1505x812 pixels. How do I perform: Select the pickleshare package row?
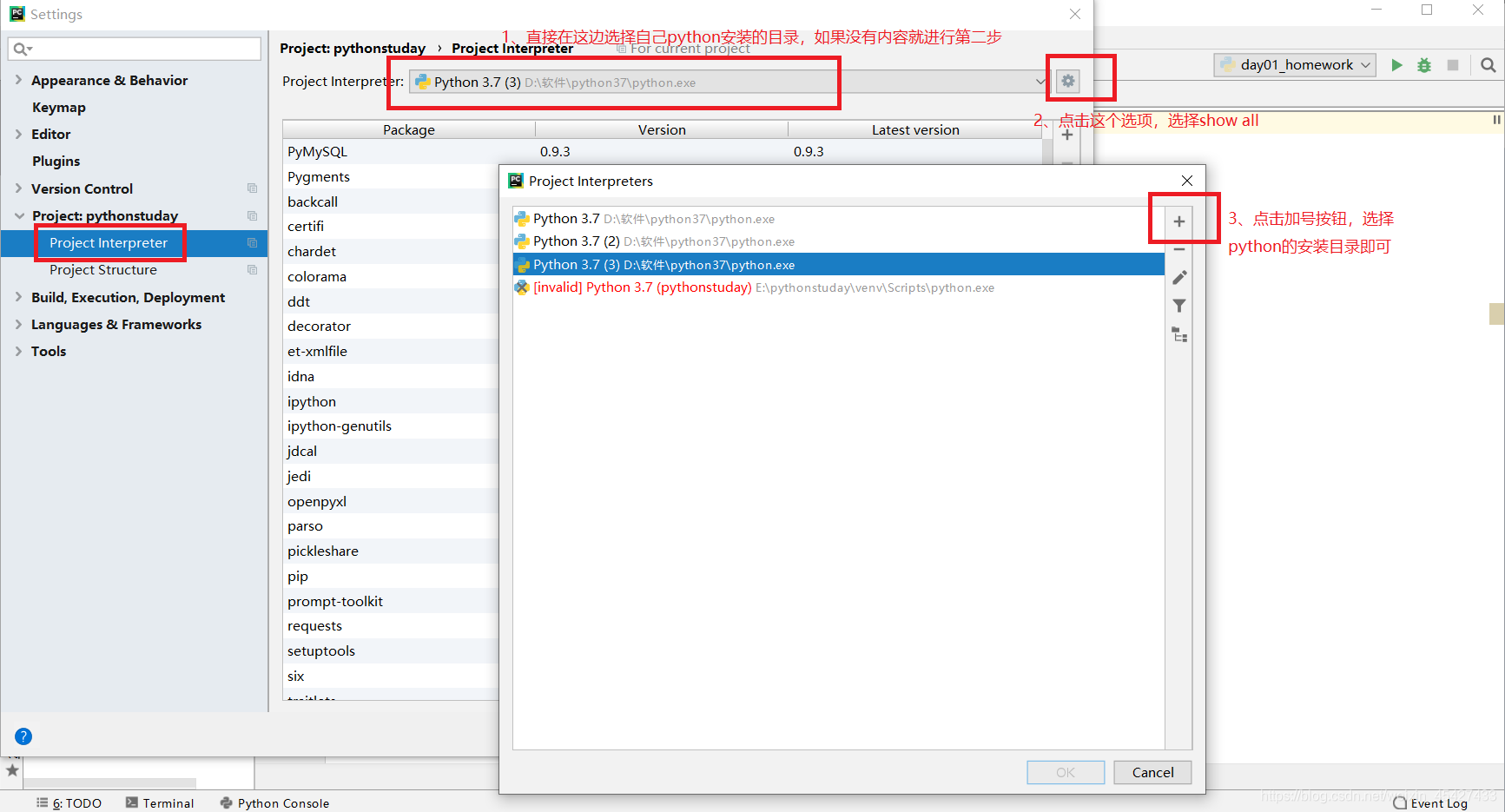coord(391,551)
